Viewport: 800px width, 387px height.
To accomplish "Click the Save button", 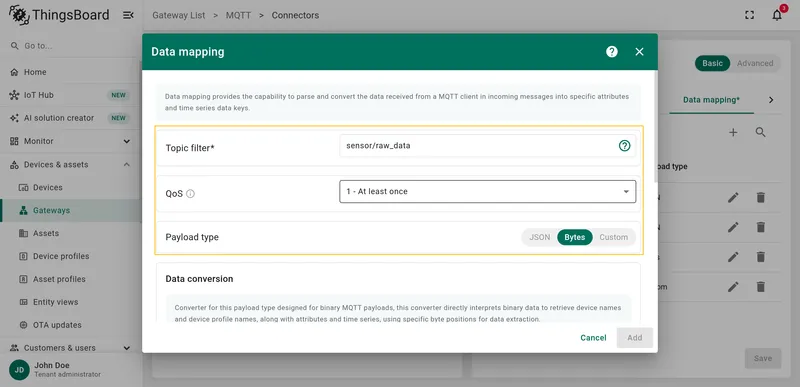I will click(x=763, y=358).
